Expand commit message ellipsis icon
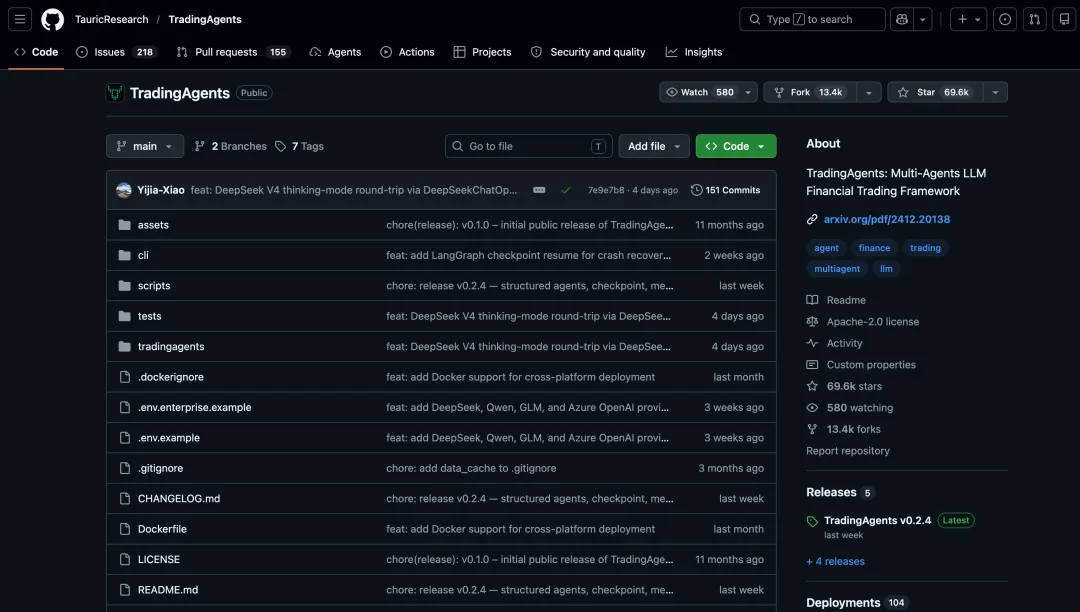 pyautogui.click(x=539, y=190)
